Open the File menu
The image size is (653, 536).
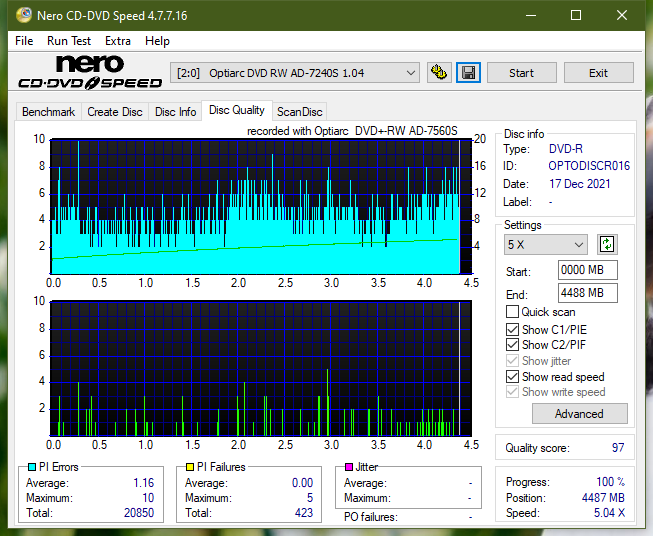pos(24,41)
